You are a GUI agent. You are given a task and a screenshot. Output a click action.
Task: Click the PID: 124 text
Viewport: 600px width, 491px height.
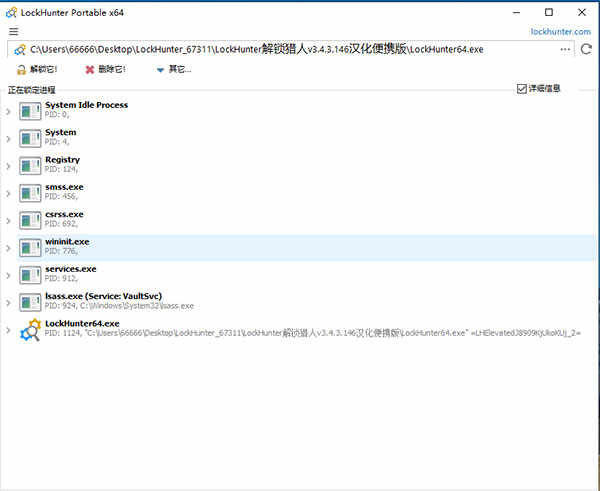pos(61,169)
